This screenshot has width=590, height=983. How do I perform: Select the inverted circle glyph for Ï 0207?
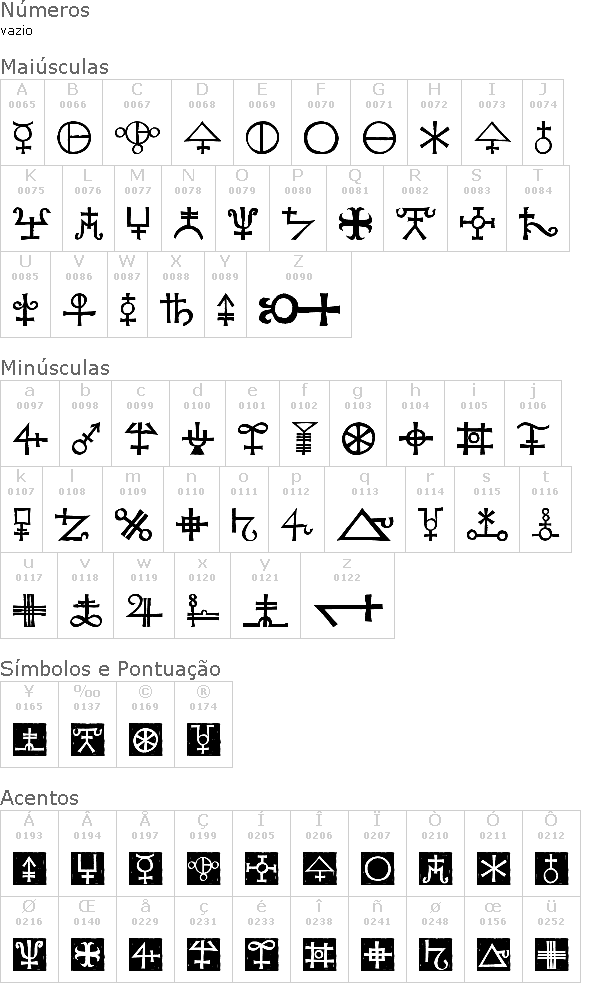point(377,868)
